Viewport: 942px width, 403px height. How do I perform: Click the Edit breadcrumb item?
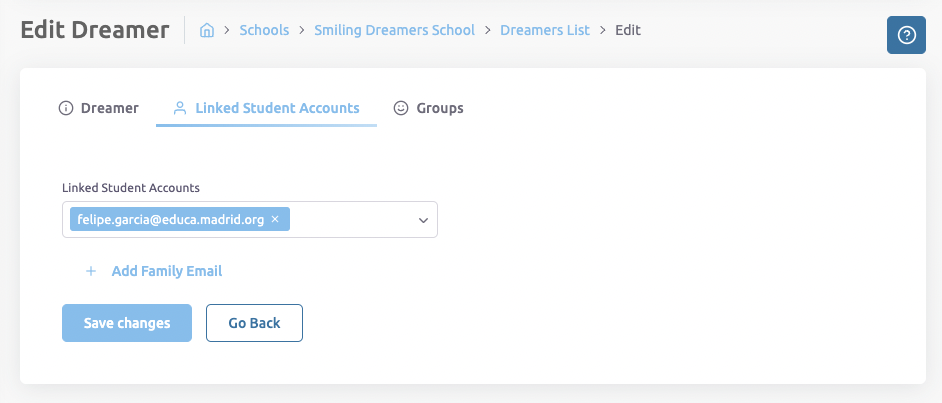click(628, 30)
